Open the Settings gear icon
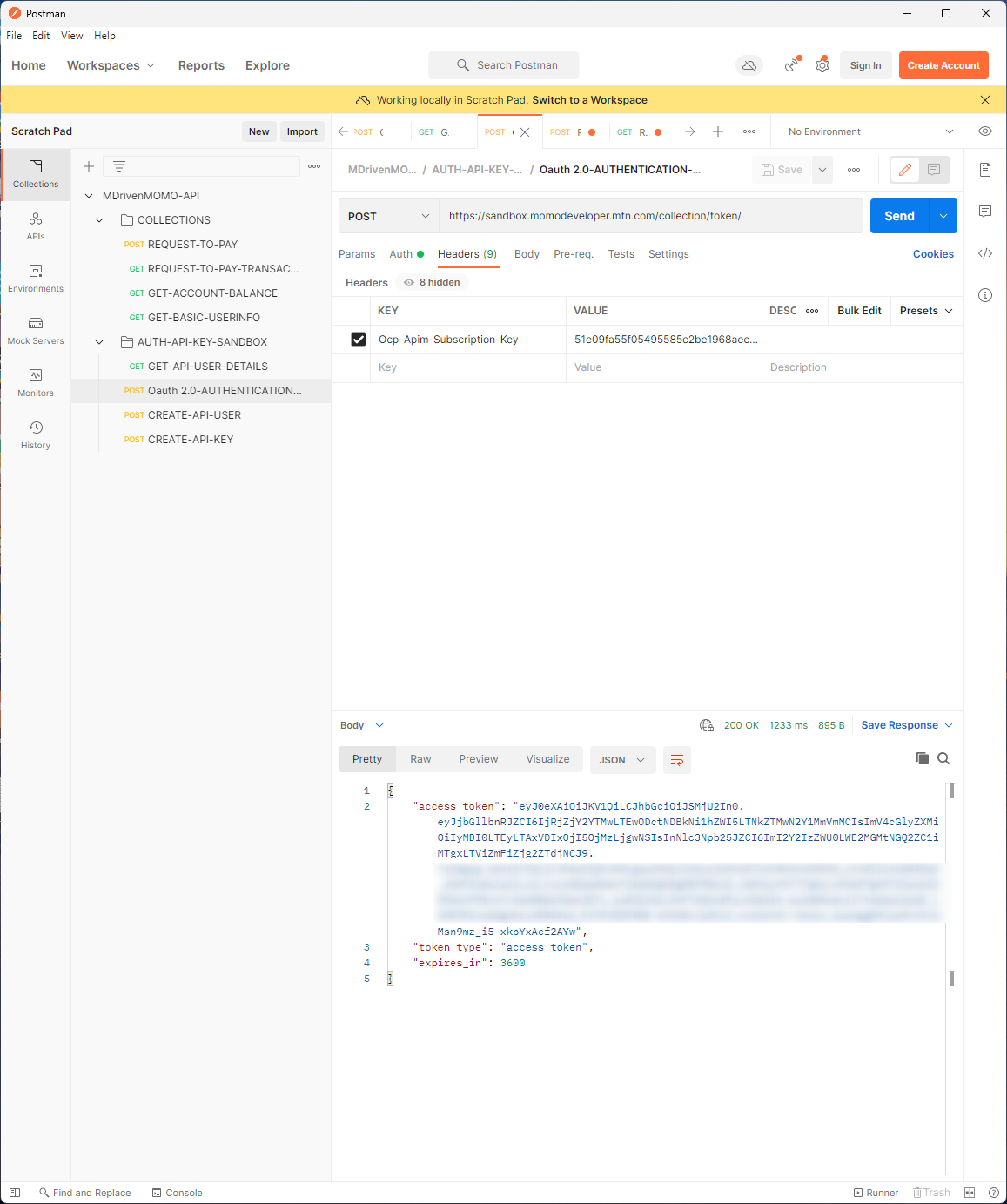Viewport: 1007px width, 1204px height. pos(822,65)
